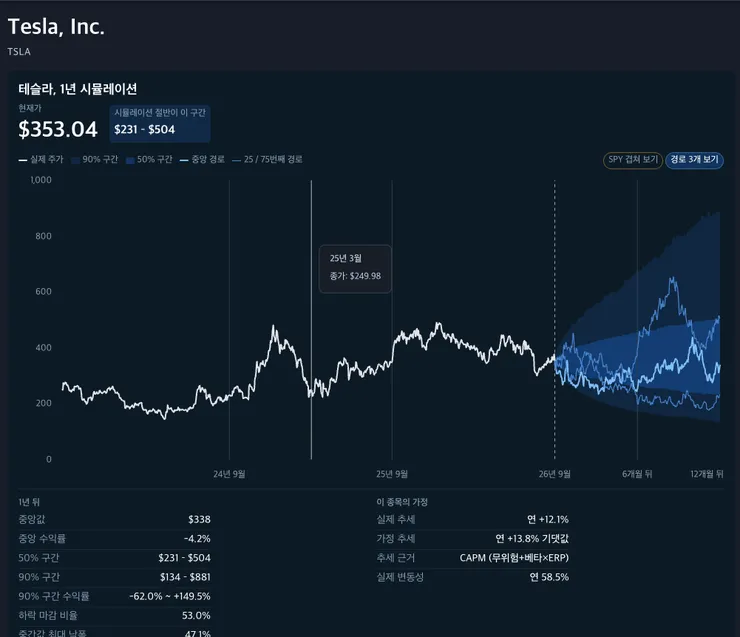Click the 실제 변동성 연 58.5% value

coord(549,577)
